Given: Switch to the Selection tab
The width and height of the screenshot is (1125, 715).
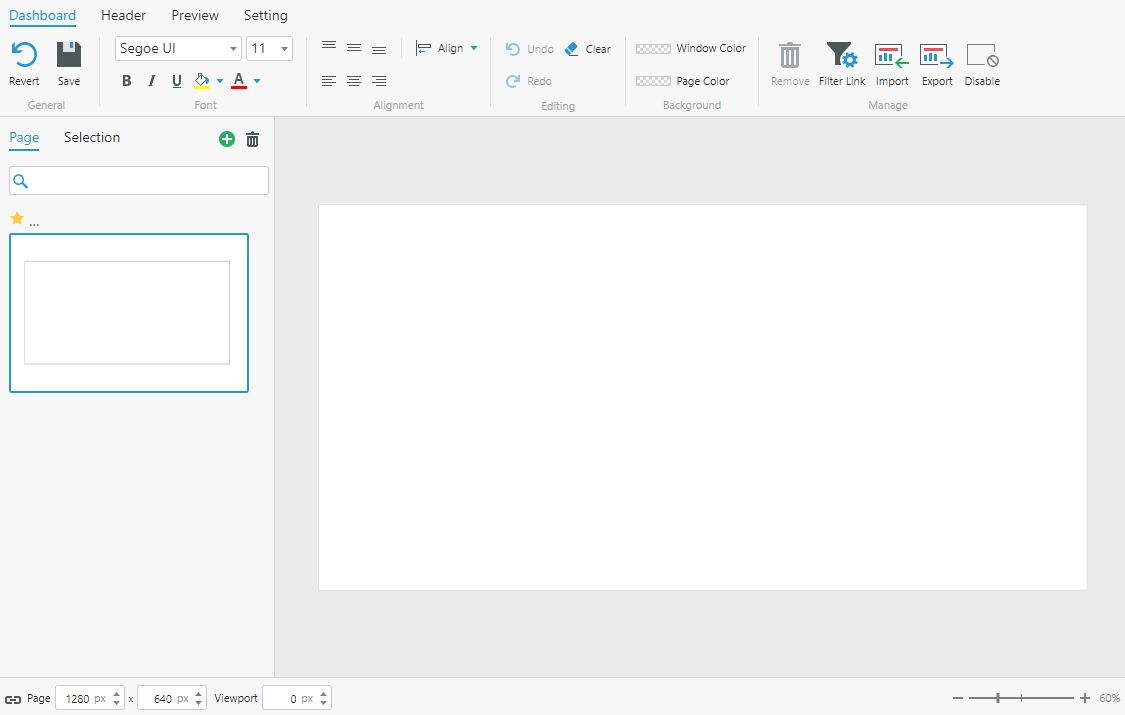Looking at the screenshot, I should pos(92,138).
